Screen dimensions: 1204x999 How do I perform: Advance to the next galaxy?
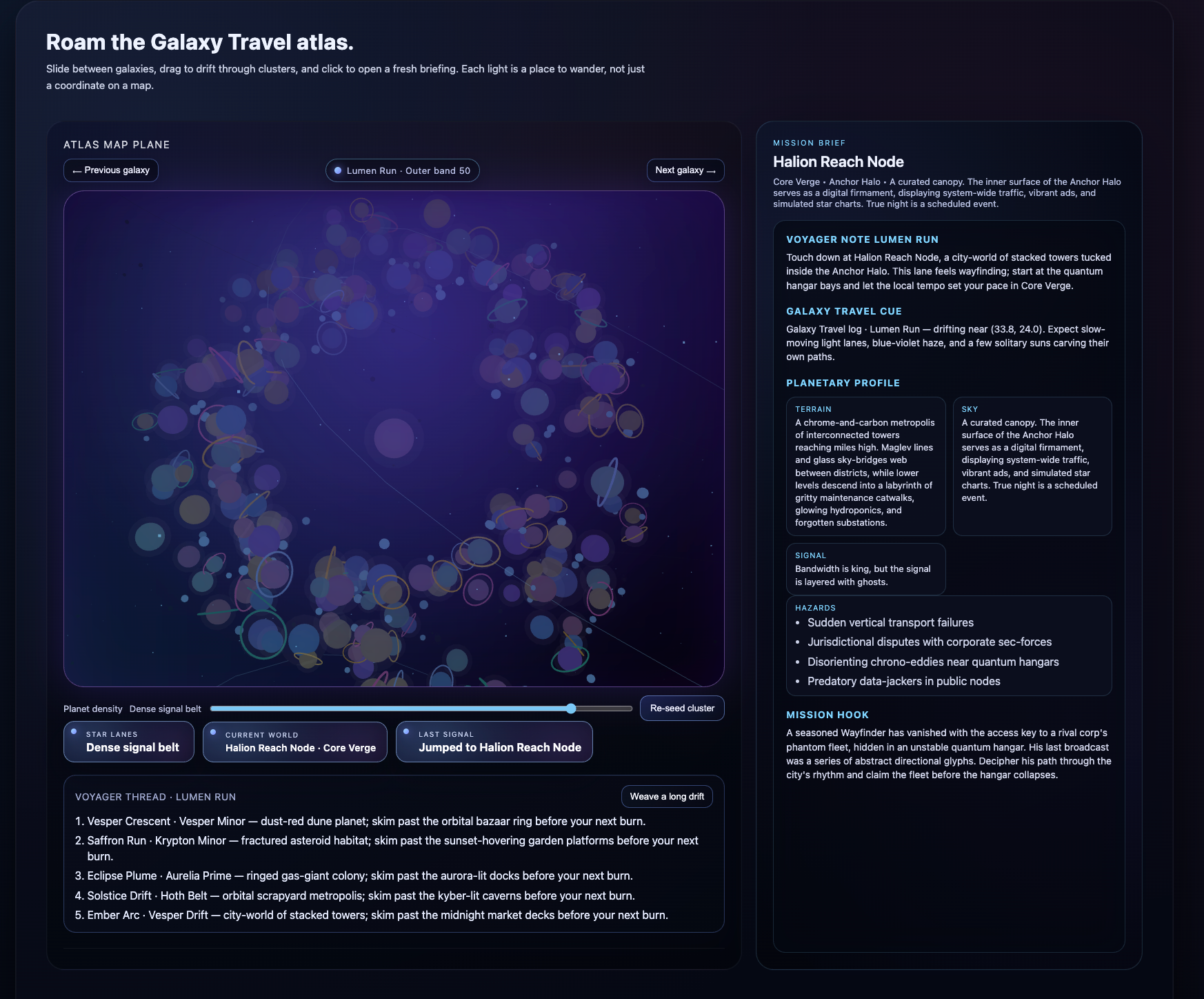point(685,170)
